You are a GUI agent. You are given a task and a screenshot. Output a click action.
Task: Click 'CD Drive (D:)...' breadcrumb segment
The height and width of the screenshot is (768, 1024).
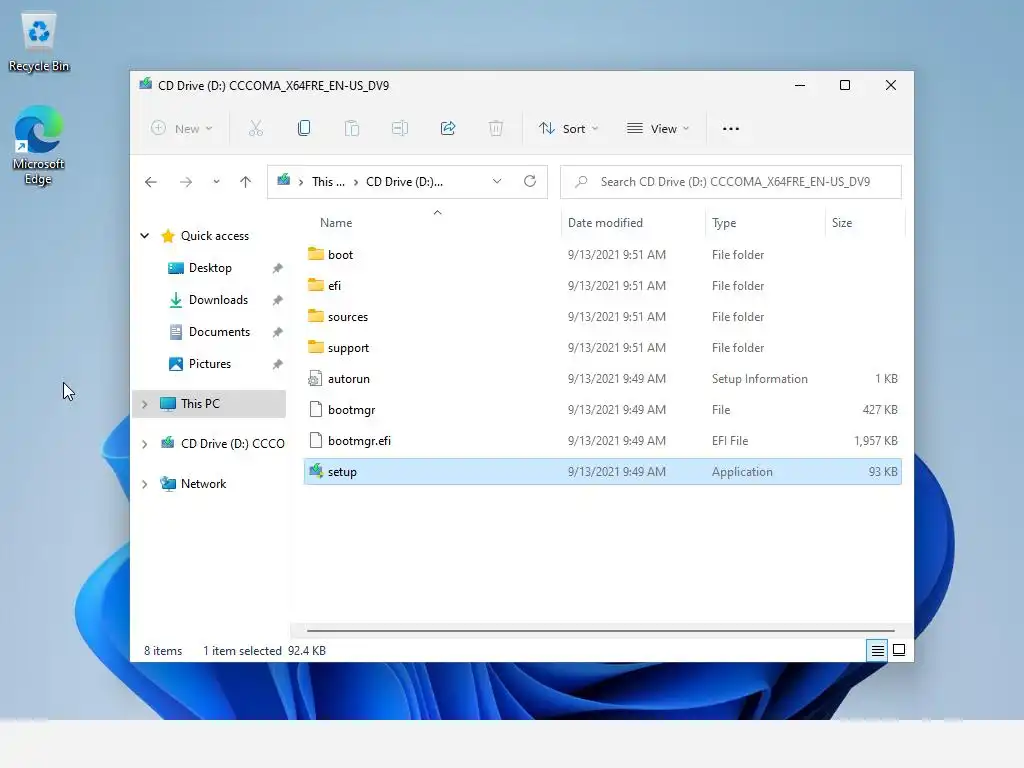[404, 182]
